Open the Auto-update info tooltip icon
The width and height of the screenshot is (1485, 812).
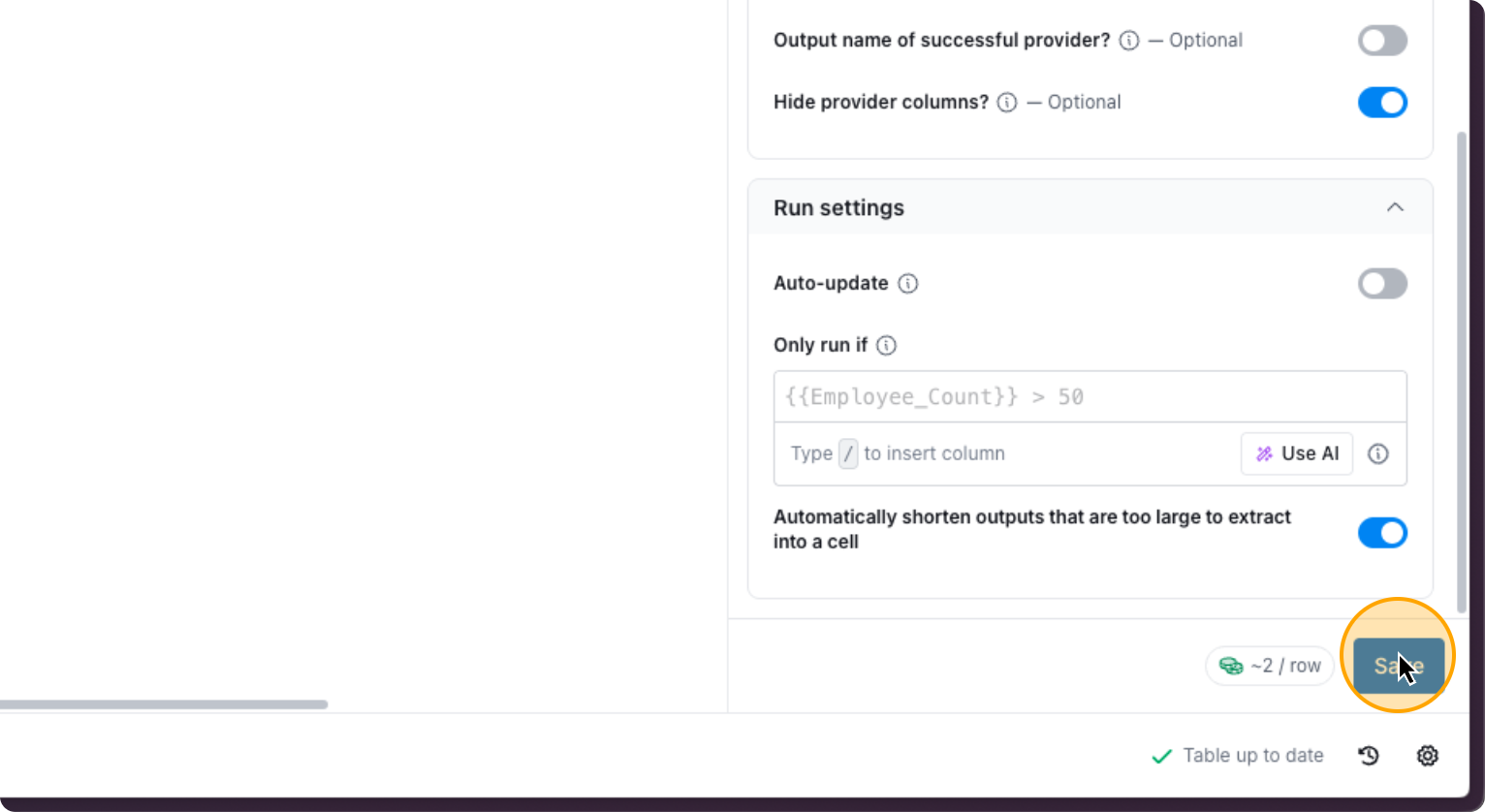point(908,283)
